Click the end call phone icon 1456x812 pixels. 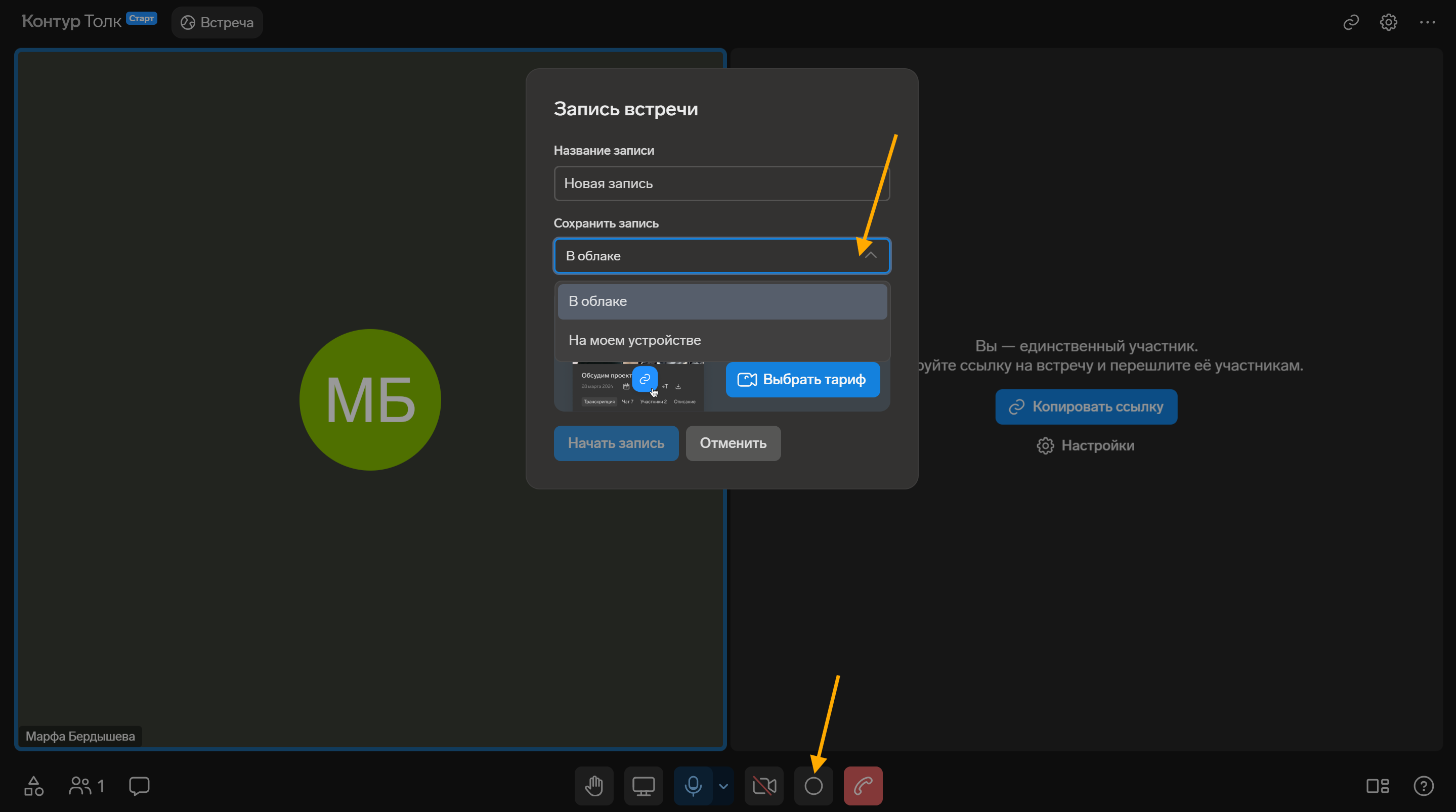coord(863,785)
